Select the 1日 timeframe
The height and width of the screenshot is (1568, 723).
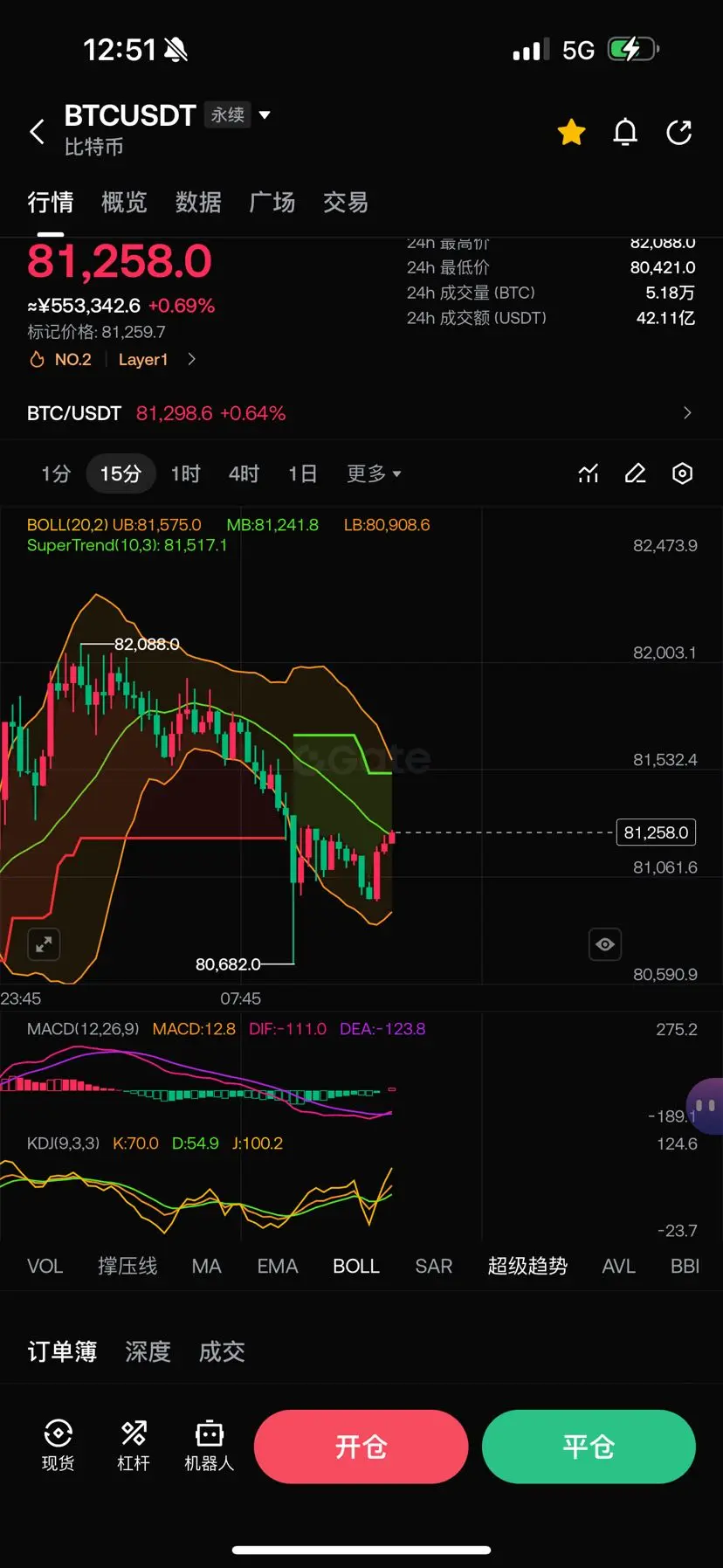point(302,473)
